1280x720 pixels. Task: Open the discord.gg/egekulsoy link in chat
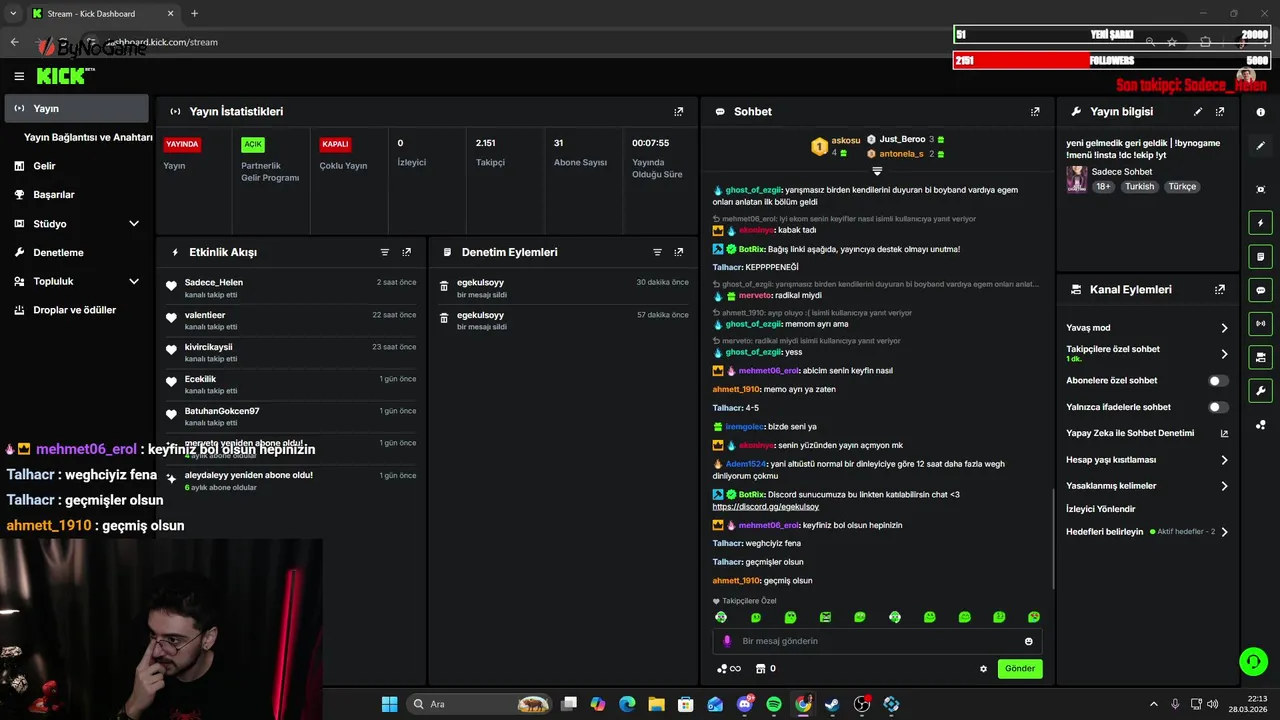[x=765, y=507]
